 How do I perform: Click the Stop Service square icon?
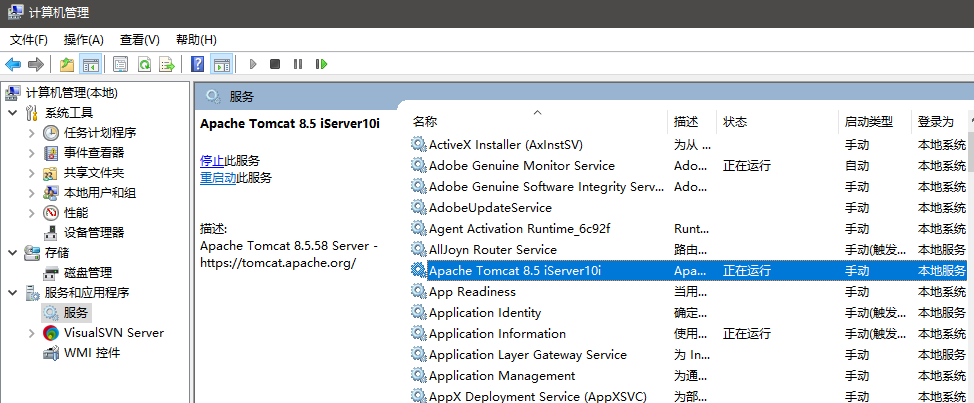click(275, 64)
